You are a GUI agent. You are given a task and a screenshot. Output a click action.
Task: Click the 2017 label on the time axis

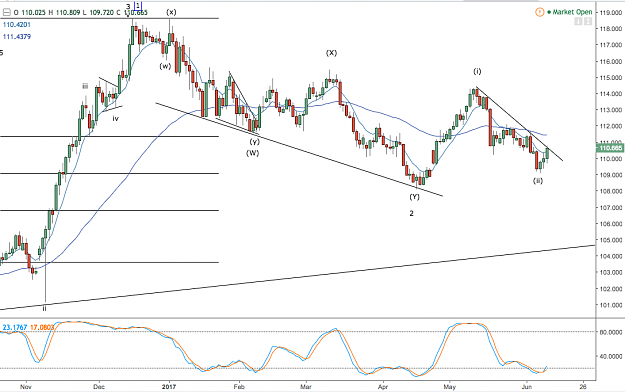(169, 387)
